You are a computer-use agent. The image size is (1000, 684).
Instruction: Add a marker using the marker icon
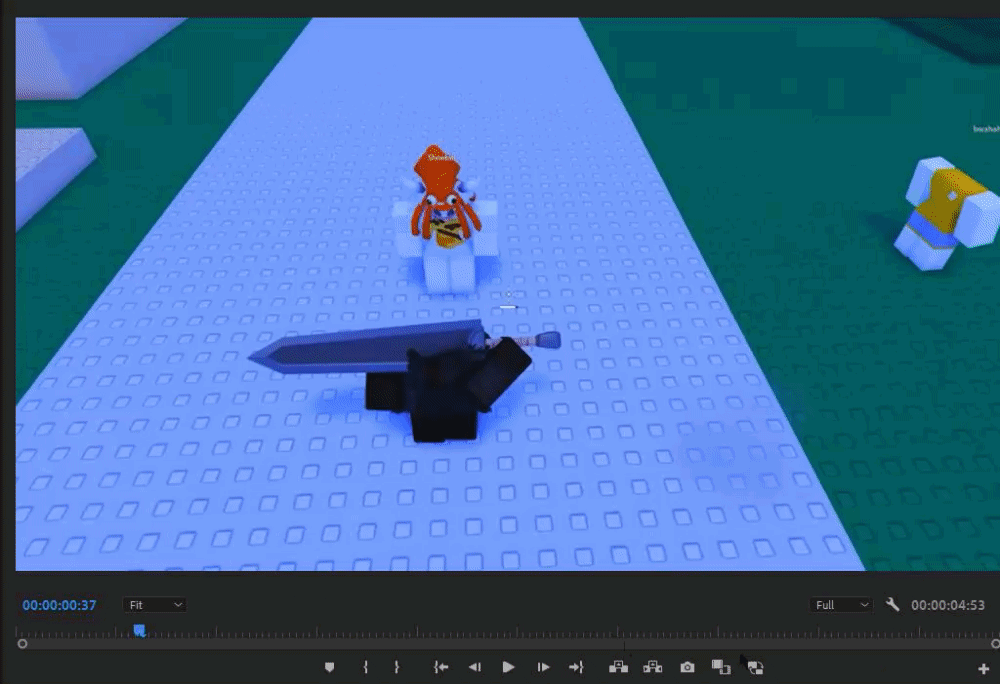click(x=330, y=666)
